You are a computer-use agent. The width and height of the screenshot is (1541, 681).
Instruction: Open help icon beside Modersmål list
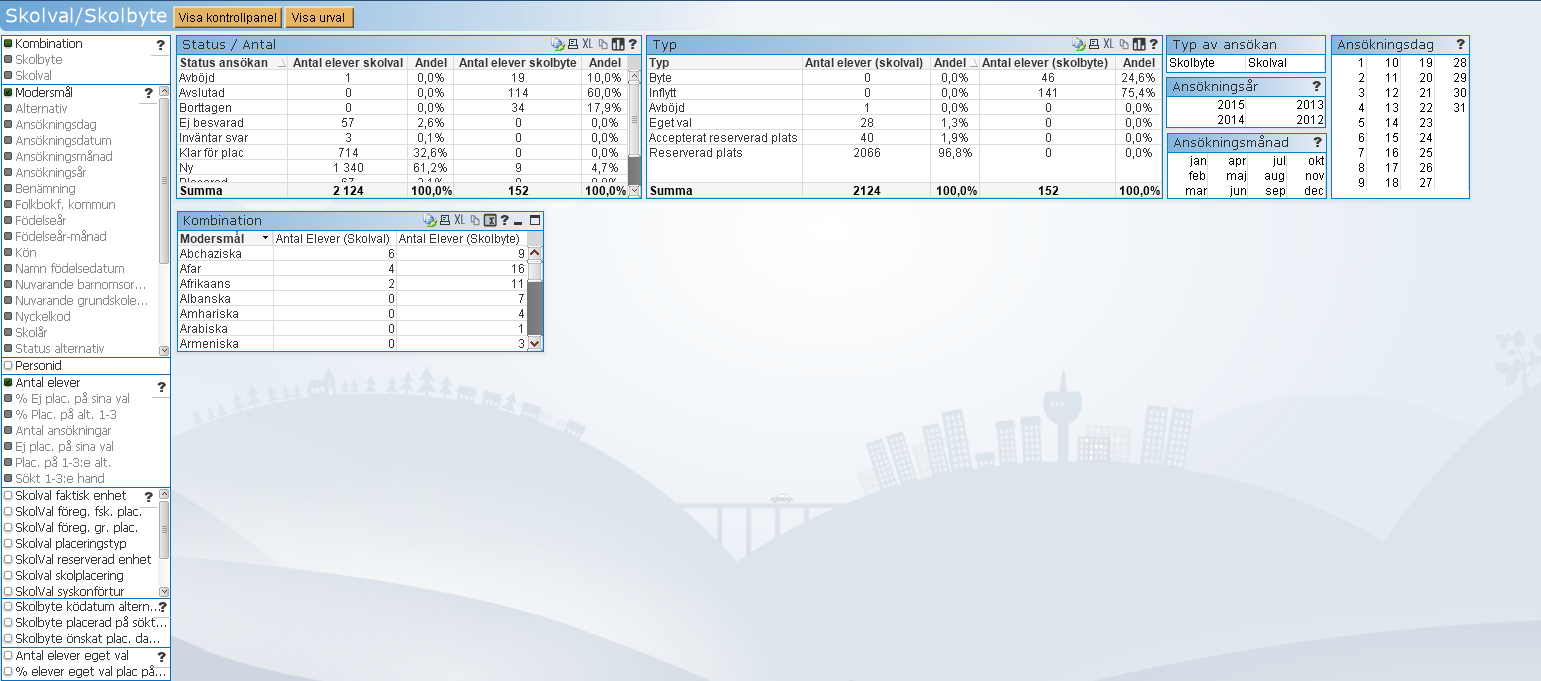coord(149,93)
